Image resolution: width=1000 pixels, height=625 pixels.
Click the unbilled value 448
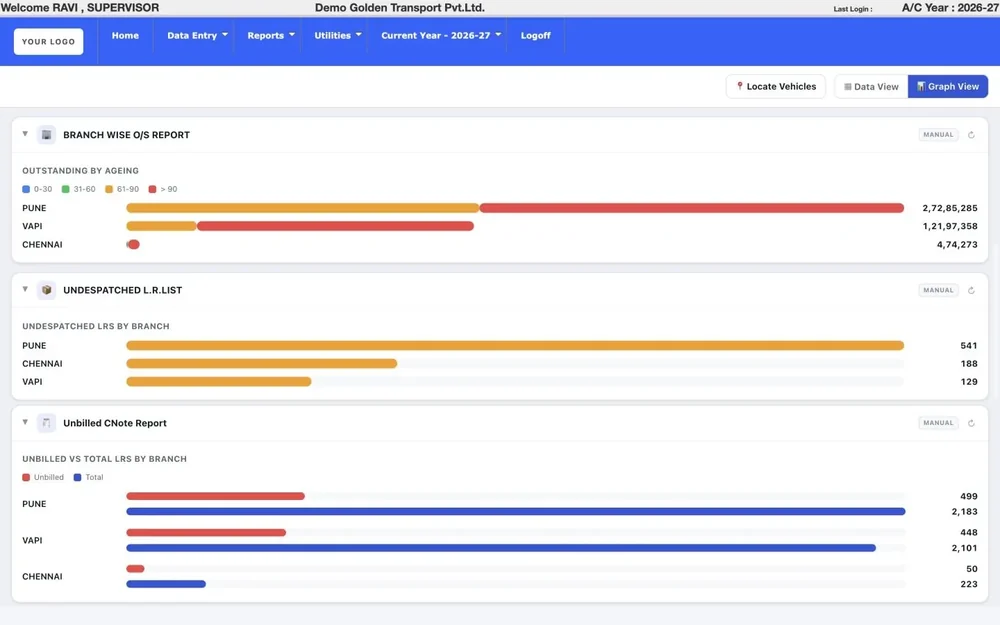coord(969,533)
